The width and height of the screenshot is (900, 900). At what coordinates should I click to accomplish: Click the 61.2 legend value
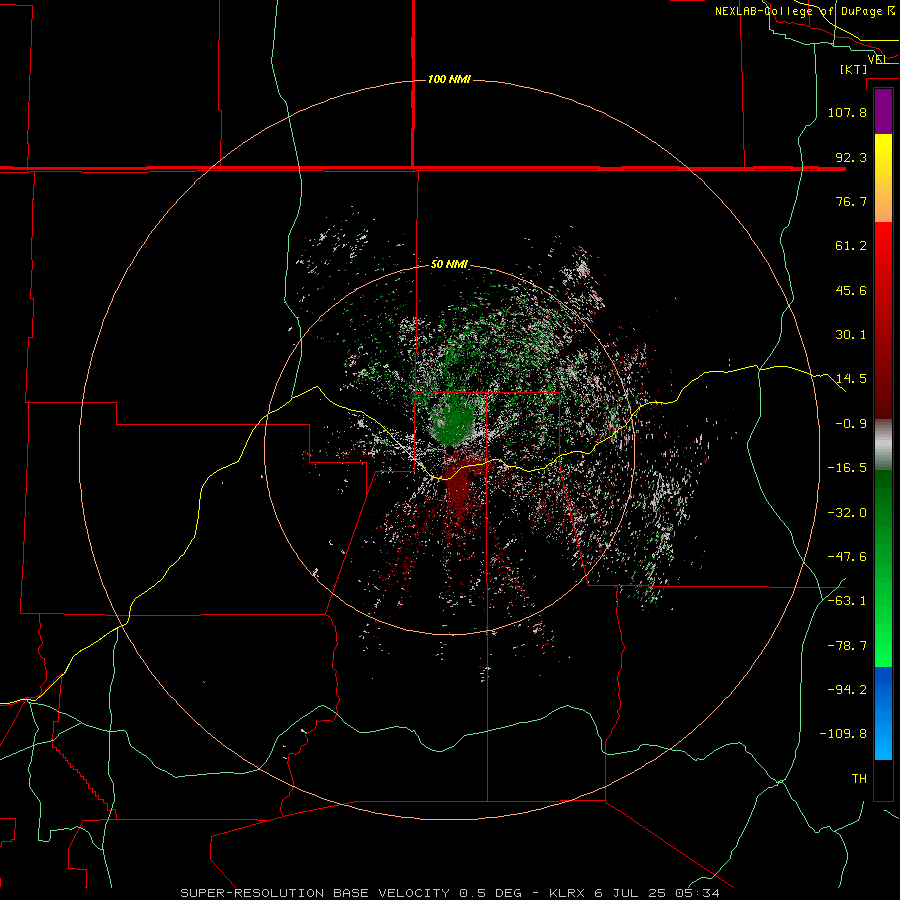851,246
